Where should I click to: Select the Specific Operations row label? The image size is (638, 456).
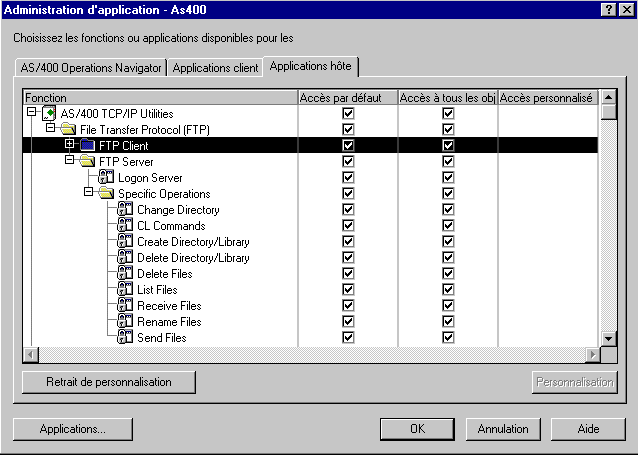(164, 194)
